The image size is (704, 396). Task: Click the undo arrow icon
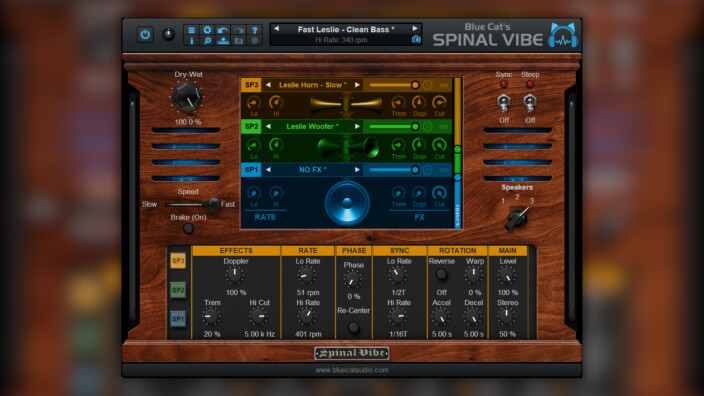[x=223, y=30]
